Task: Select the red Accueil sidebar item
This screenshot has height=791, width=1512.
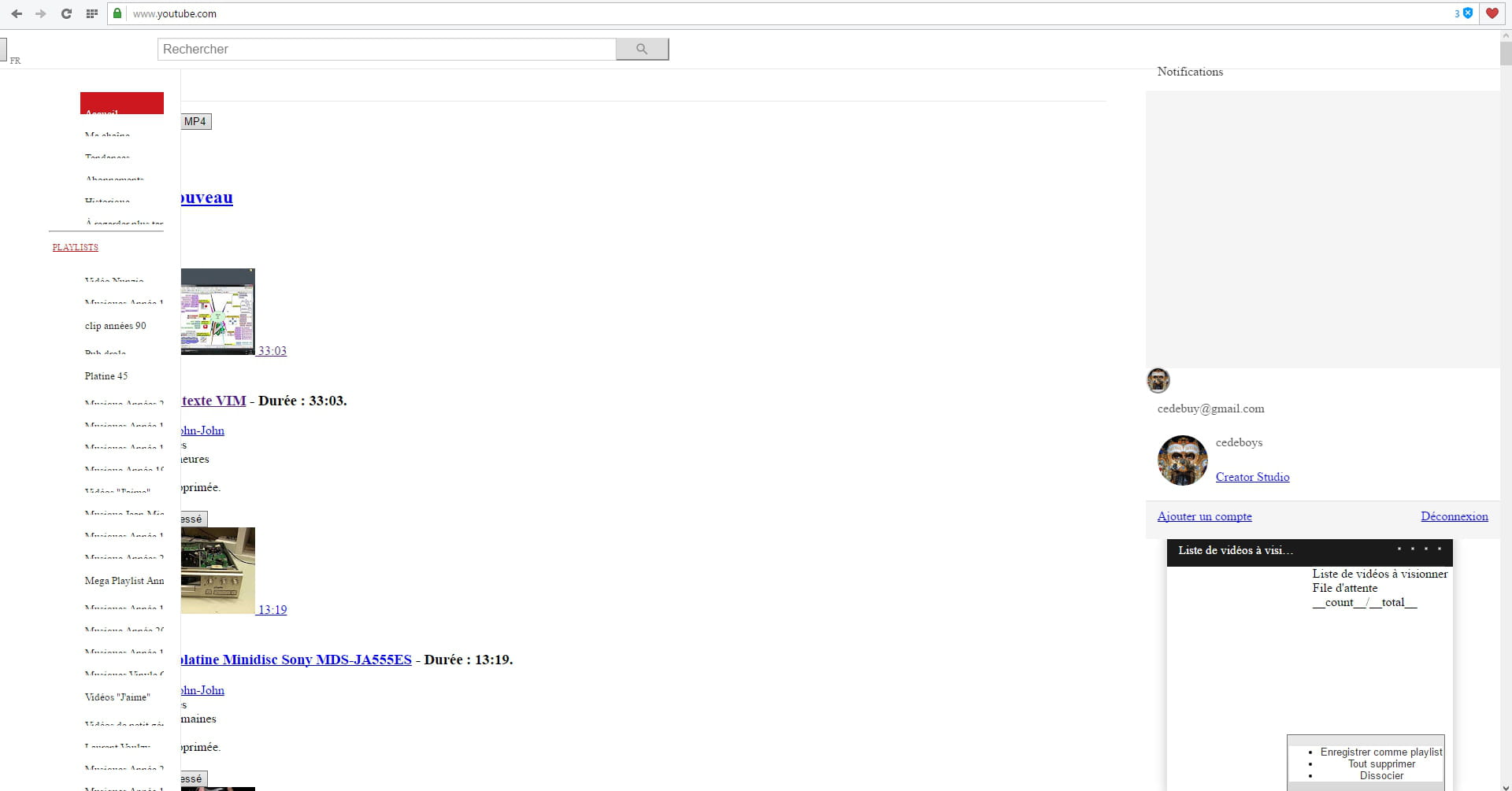Action: pyautogui.click(x=122, y=103)
